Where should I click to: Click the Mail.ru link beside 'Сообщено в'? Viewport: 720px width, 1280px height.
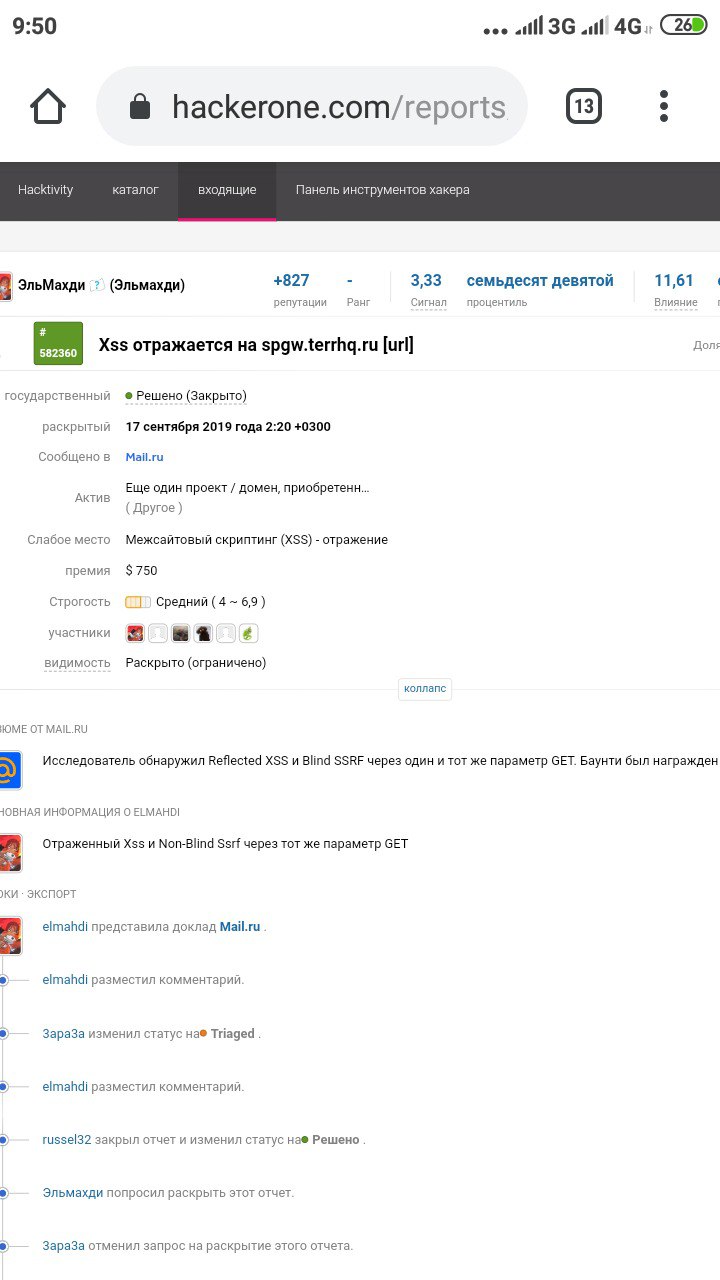(144, 457)
